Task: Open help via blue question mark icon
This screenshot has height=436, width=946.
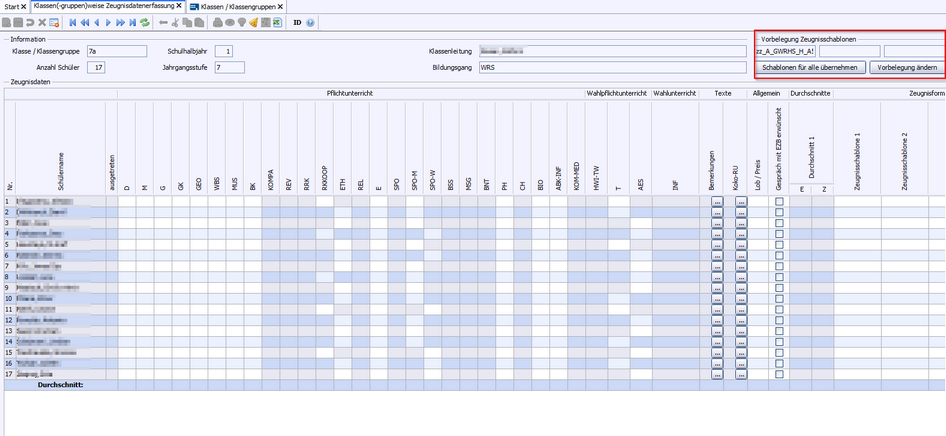Action: 311,21
